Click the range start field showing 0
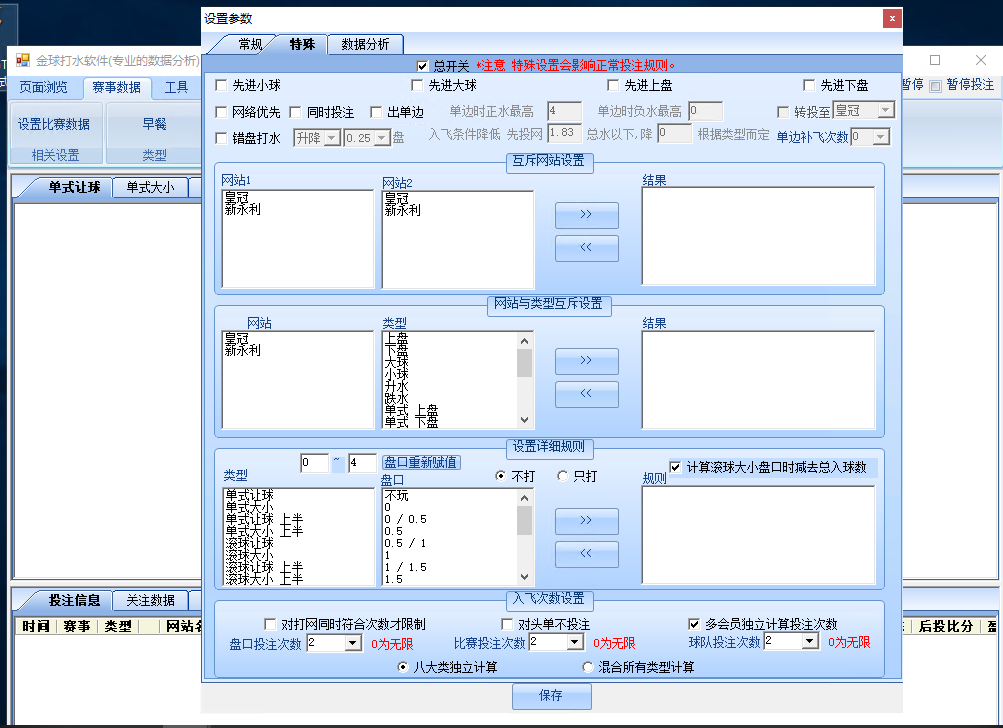Viewport: 1003px width, 728px height. click(x=314, y=463)
